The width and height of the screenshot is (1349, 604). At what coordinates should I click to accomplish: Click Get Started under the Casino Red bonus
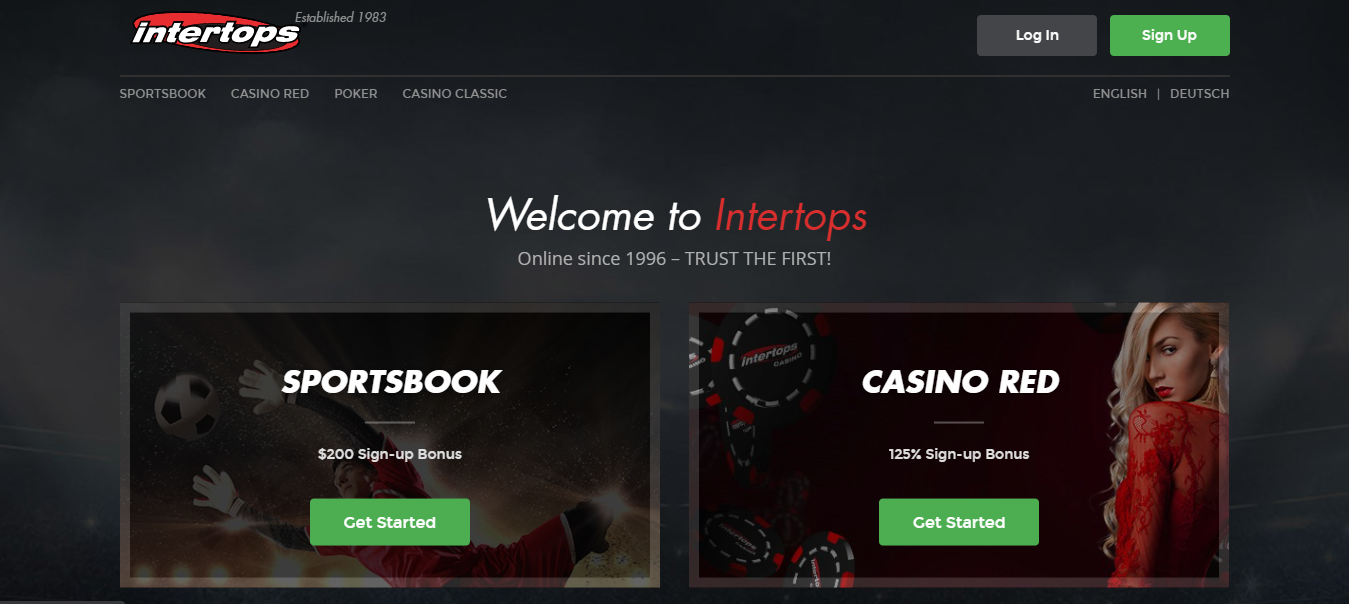click(x=959, y=522)
